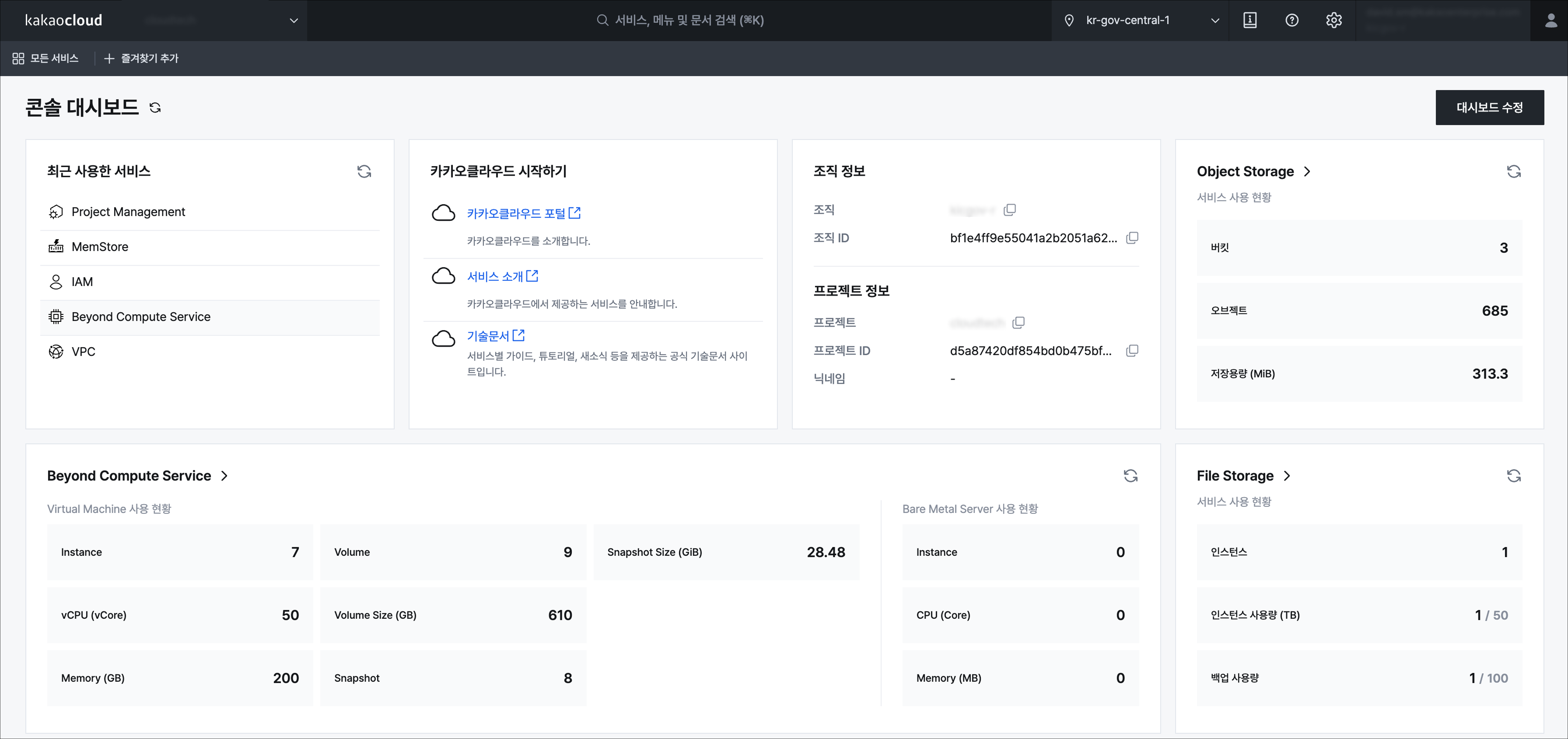Click the Volume tile showing 9
This screenshot has height=739, width=1568.
click(454, 552)
